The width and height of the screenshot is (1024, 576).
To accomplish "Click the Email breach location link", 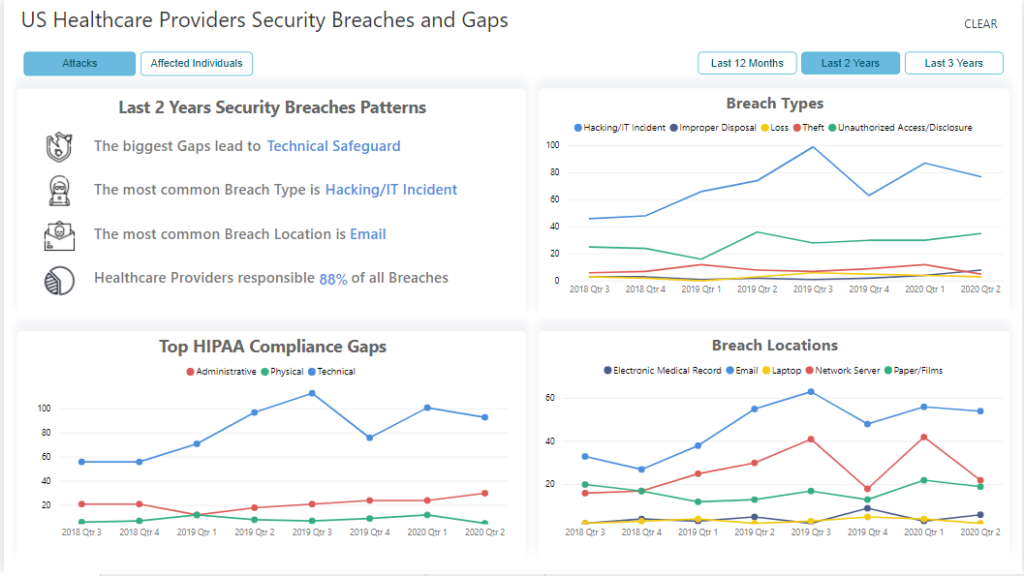I will tap(368, 235).
